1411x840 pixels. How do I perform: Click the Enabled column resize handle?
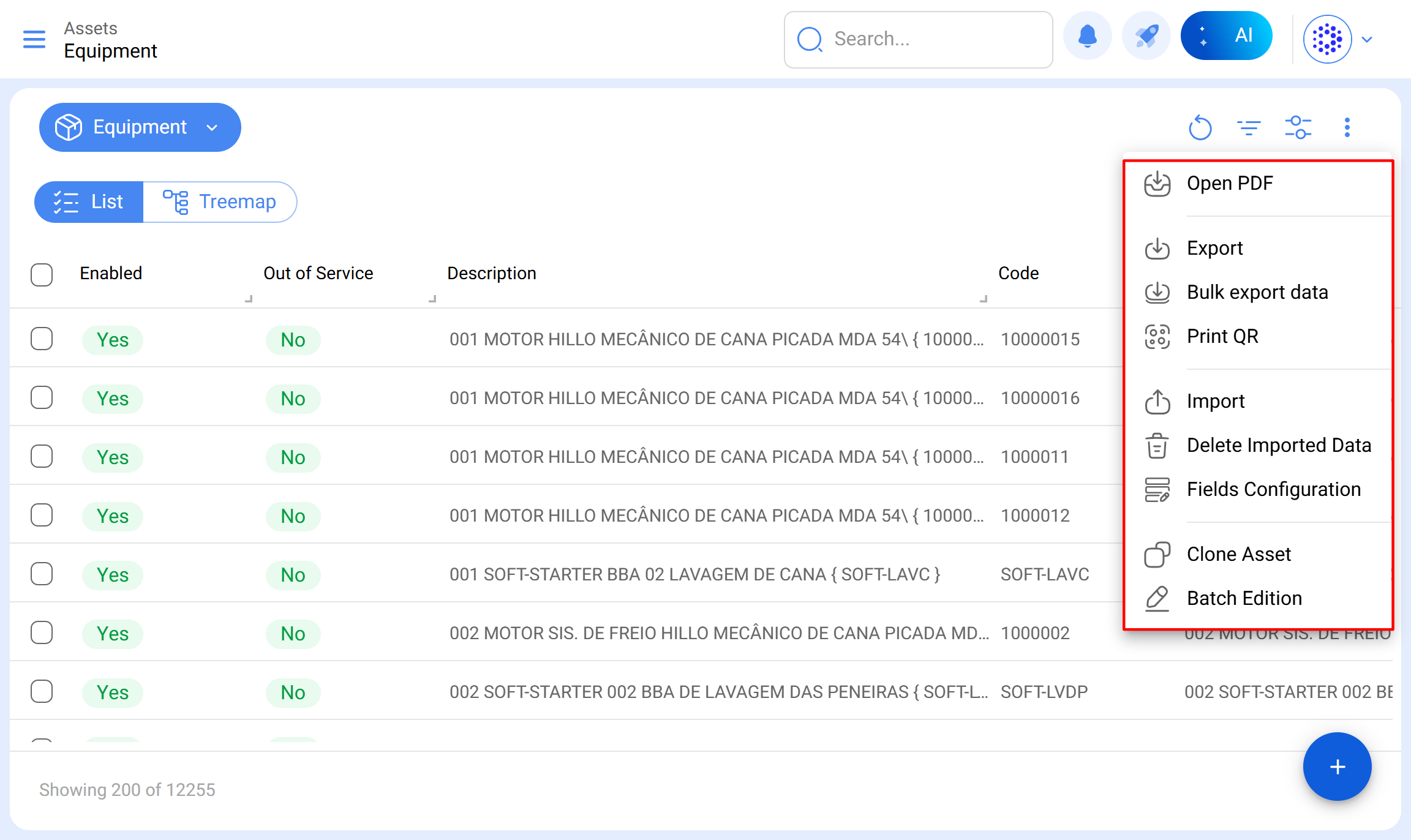click(249, 299)
